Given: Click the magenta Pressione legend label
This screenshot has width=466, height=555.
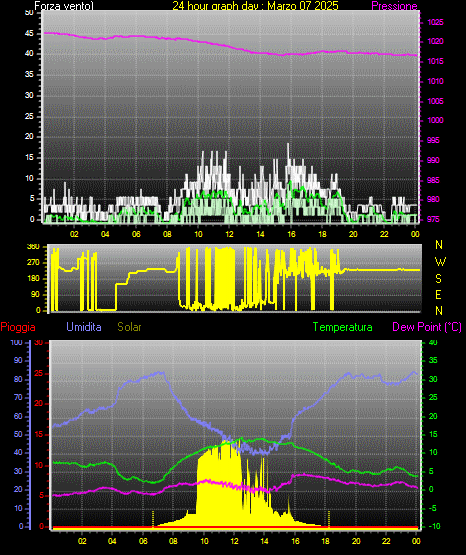Looking at the screenshot, I should (x=394, y=6).
